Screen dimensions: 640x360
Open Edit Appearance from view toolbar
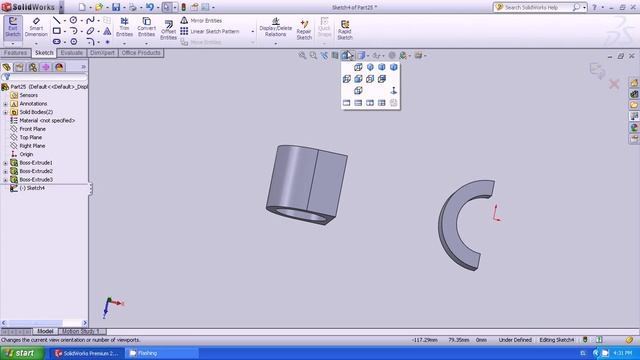(x=392, y=55)
